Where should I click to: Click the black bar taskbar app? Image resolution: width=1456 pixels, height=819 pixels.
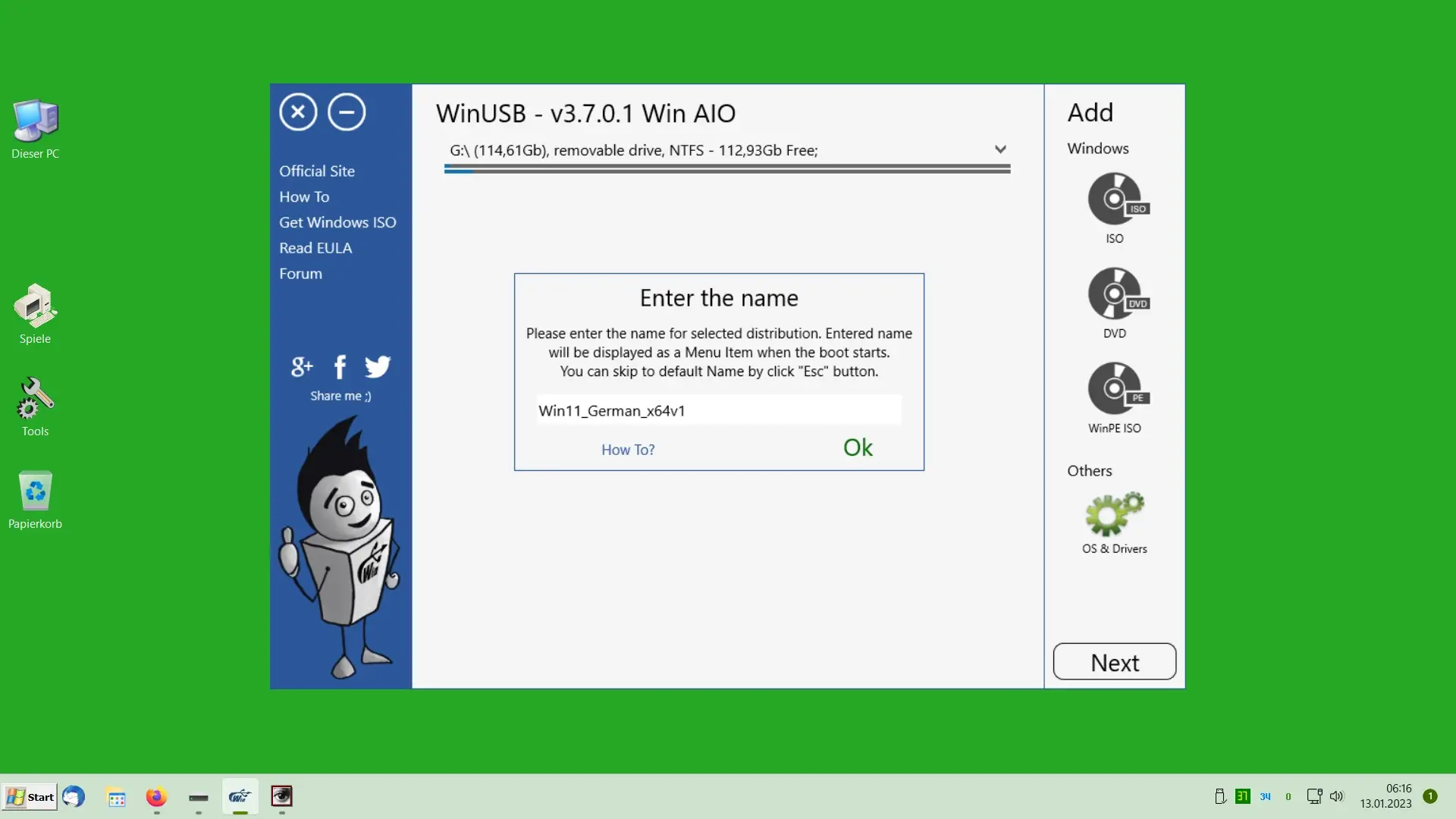(x=199, y=798)
